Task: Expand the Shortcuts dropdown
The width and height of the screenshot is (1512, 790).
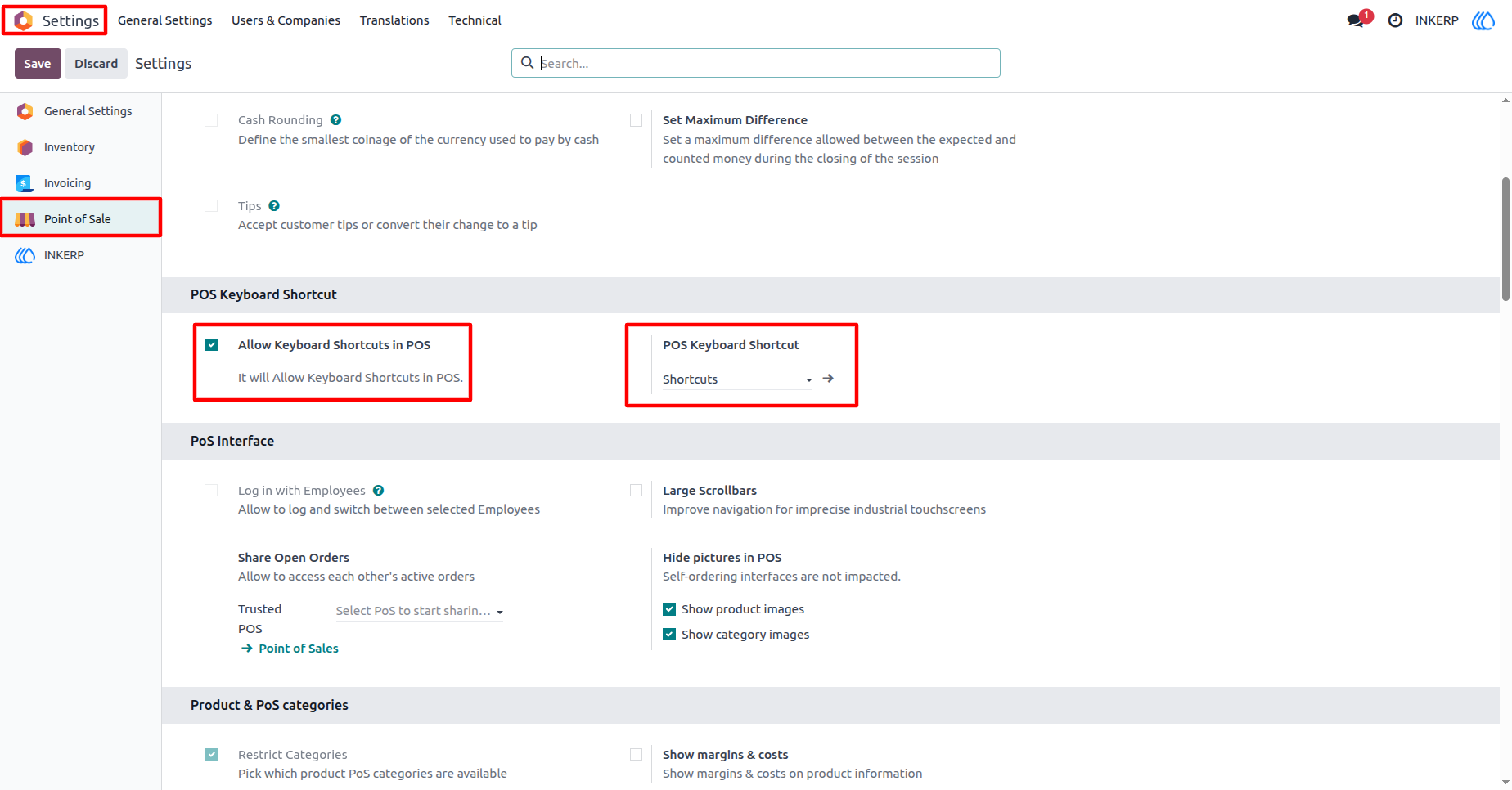Action: (x=737, y=379)
